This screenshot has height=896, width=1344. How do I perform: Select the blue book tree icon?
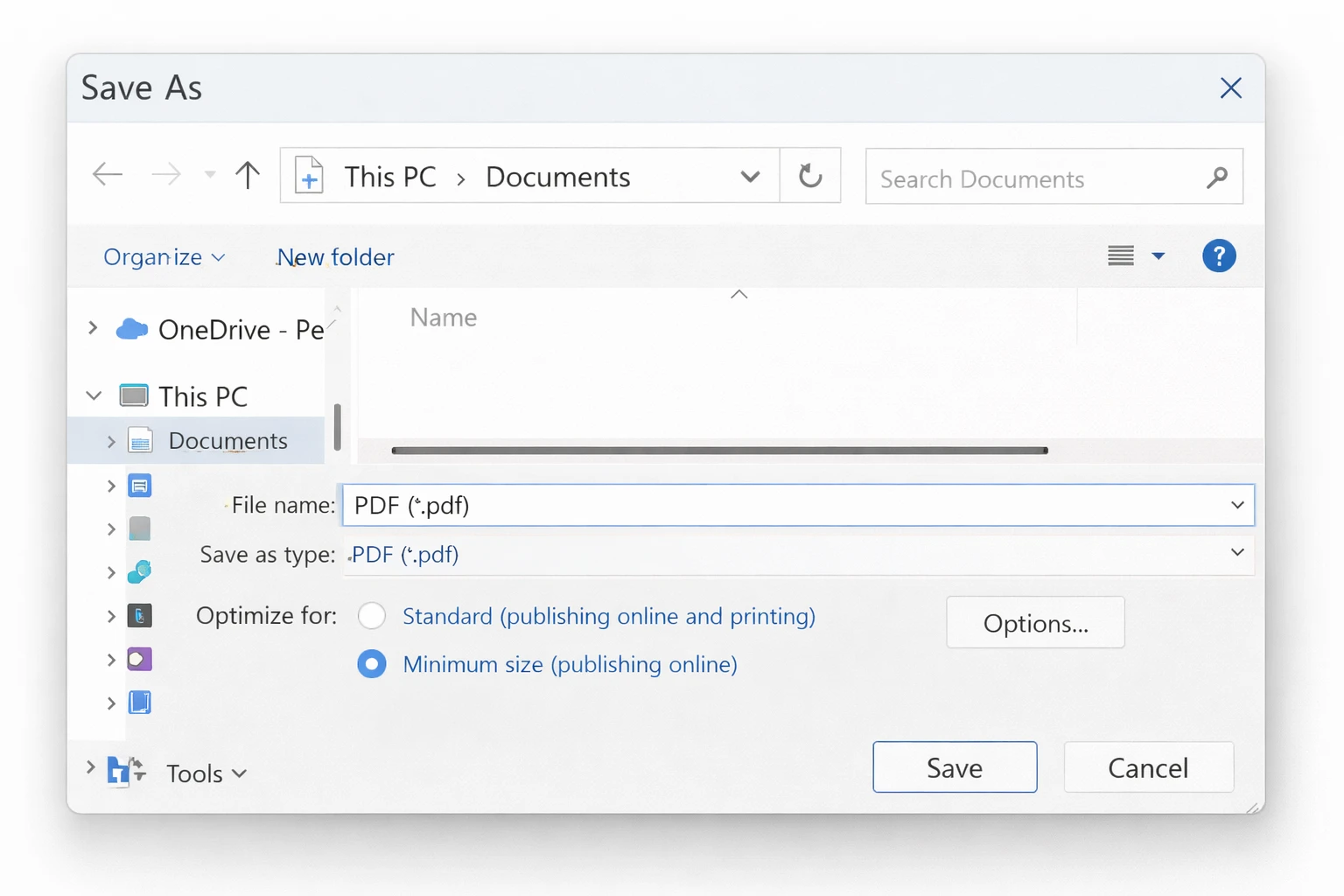click(140, 702)
